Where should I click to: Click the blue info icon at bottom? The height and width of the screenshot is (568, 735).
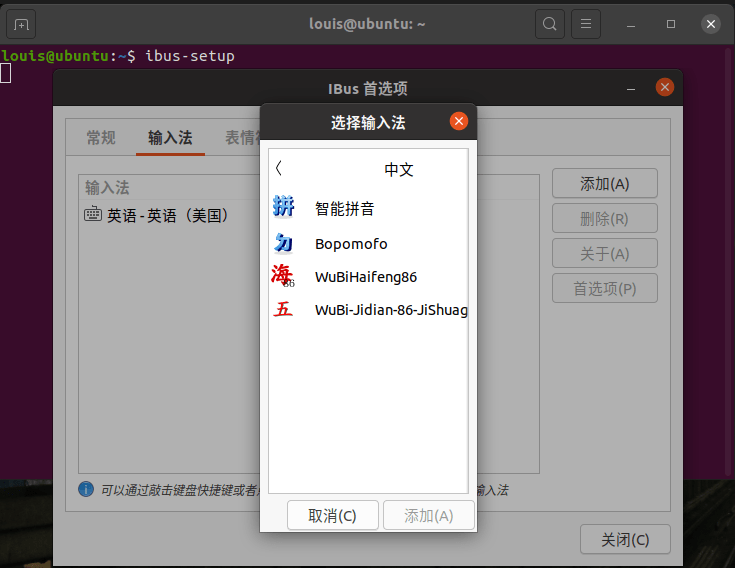(86, 489)
